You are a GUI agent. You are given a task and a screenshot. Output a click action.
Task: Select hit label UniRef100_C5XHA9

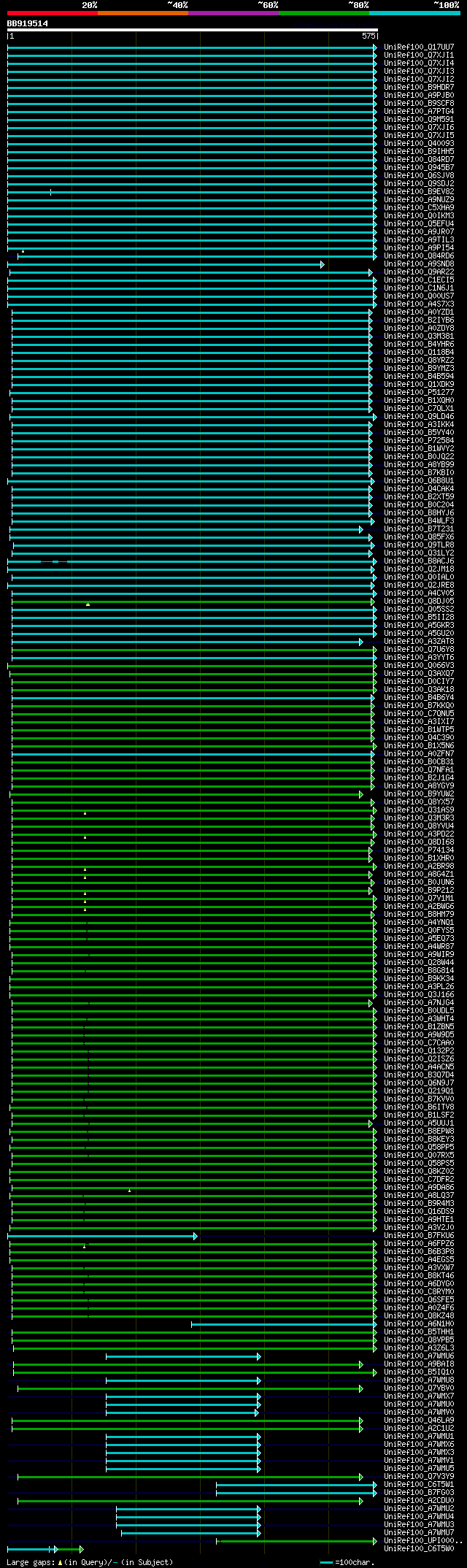click(419, 207)
